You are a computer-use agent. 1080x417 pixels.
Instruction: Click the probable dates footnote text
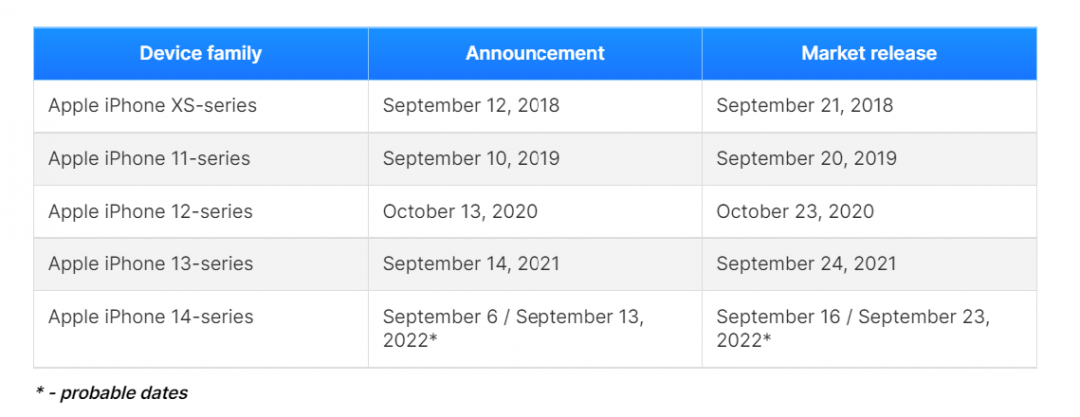[x=112, y=393]
